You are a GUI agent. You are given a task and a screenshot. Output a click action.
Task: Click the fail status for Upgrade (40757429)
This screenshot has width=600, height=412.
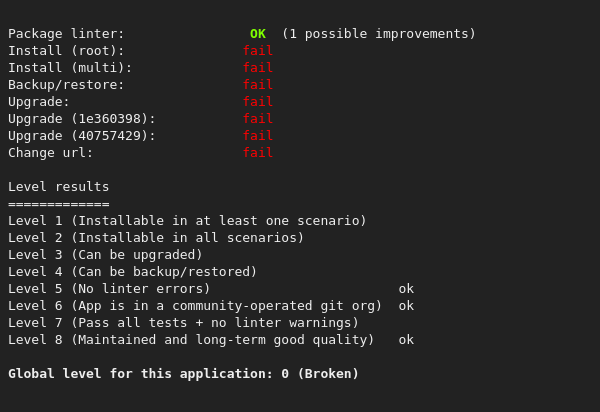[258, 136]
